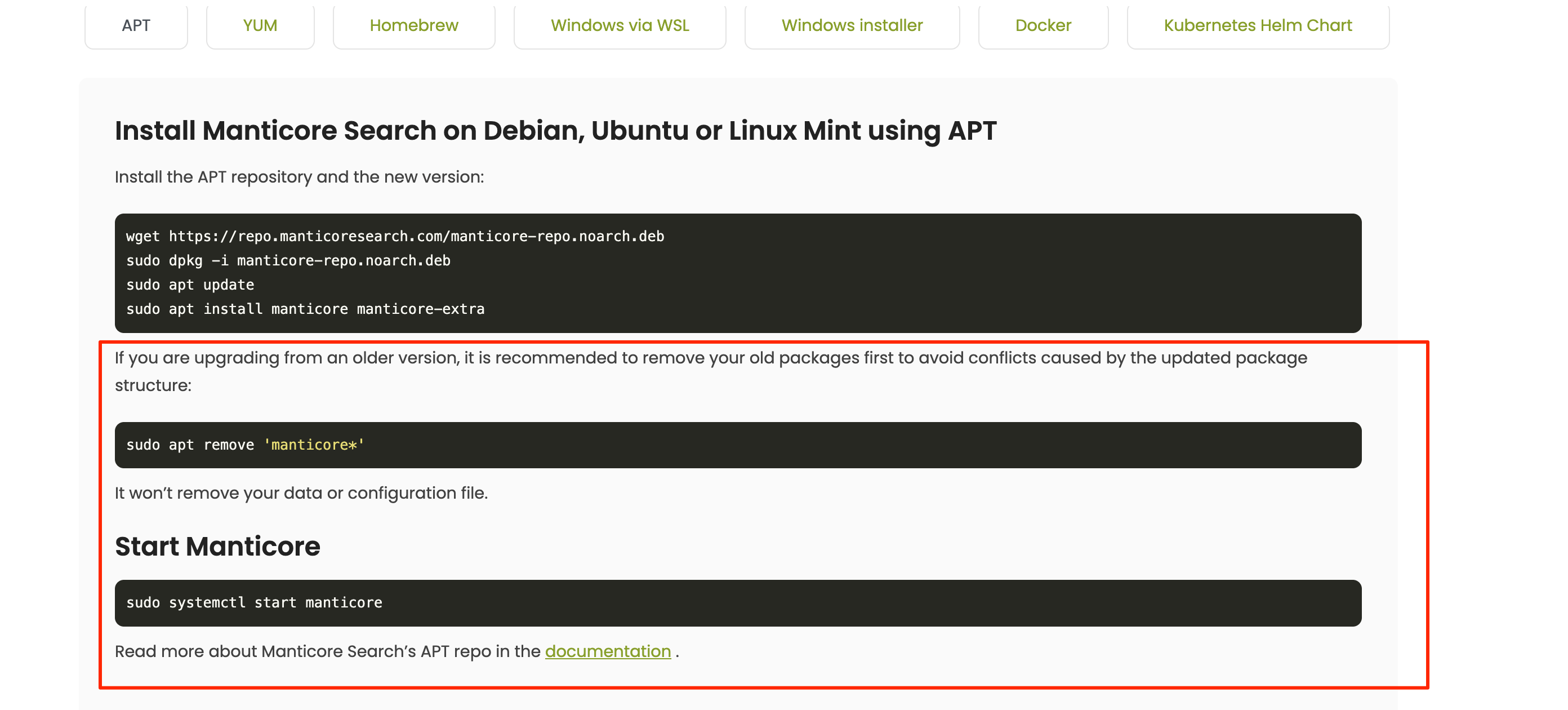1568x710 pixels.
Task: Click the sudo dpkg -i command line
Action: tap(288, 261)
